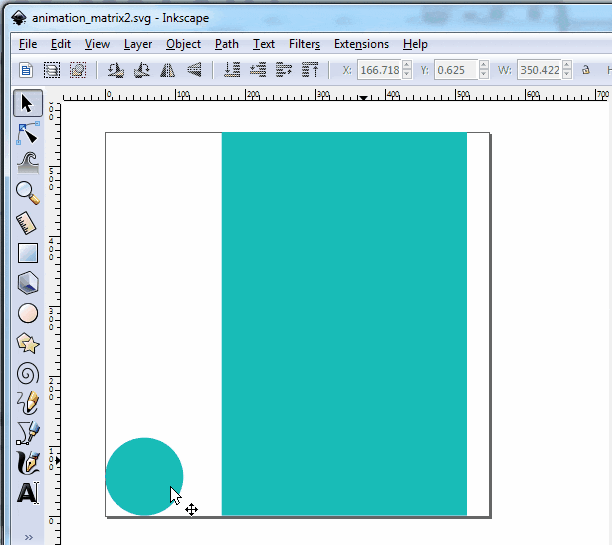Viewport: 612px width, 545px height.
Task: Click Deselect icon in toolbar
Action: tap(78, 70)
